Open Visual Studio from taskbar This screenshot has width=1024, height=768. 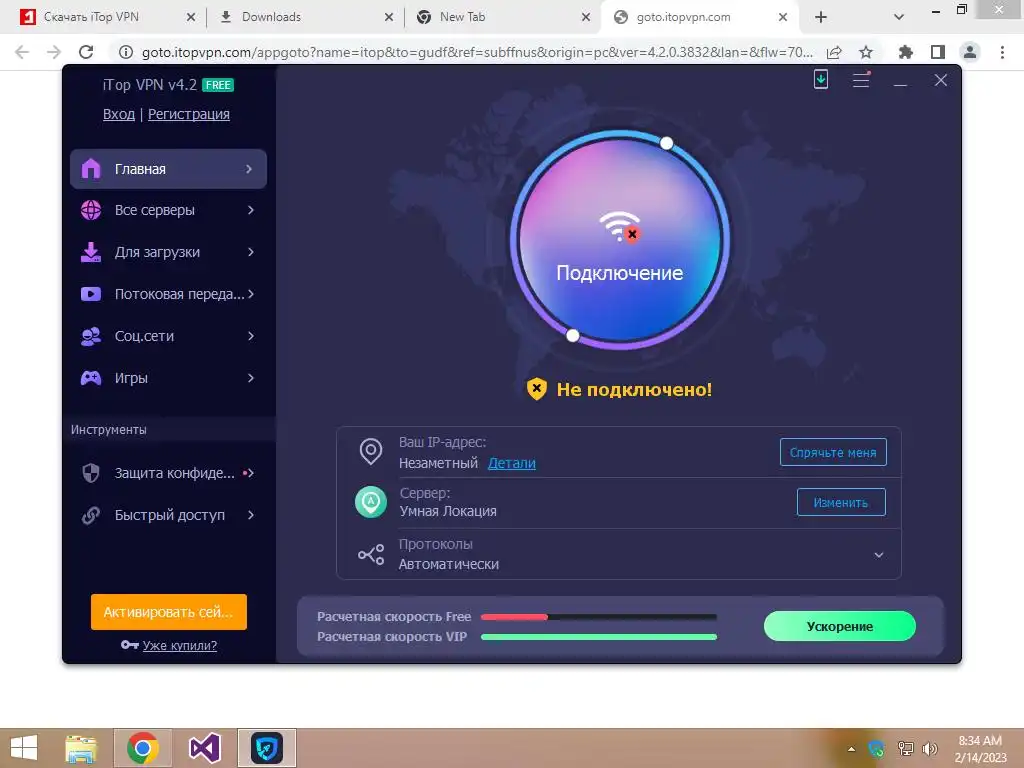pos(204,748)
